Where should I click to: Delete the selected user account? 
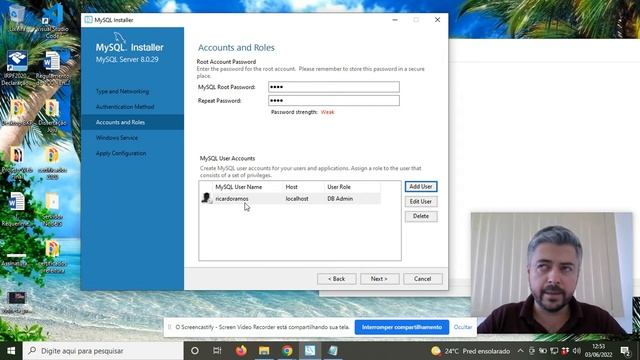click(421, 216)
